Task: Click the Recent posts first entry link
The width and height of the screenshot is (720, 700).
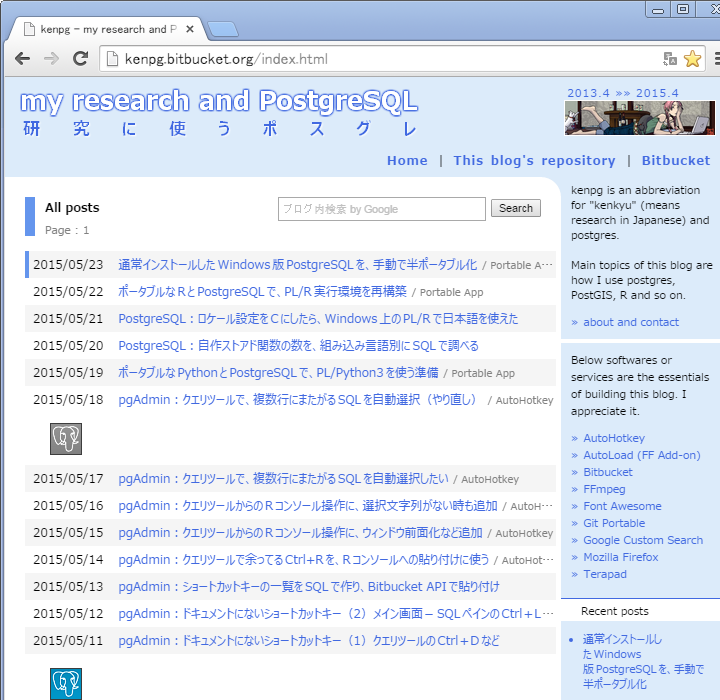Action: pyautogui.click(x=643, y=661)
